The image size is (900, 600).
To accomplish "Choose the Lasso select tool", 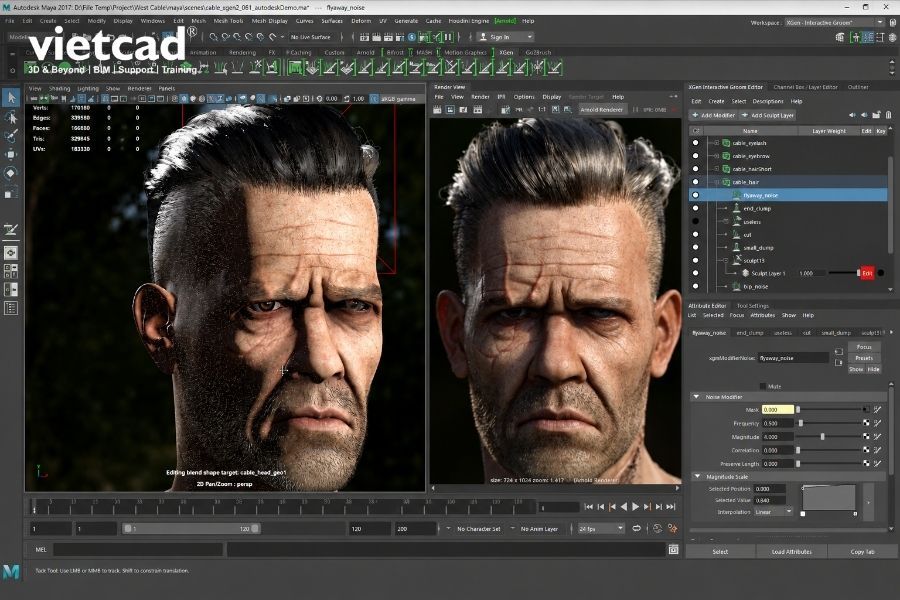I will [x=11, y=117].
